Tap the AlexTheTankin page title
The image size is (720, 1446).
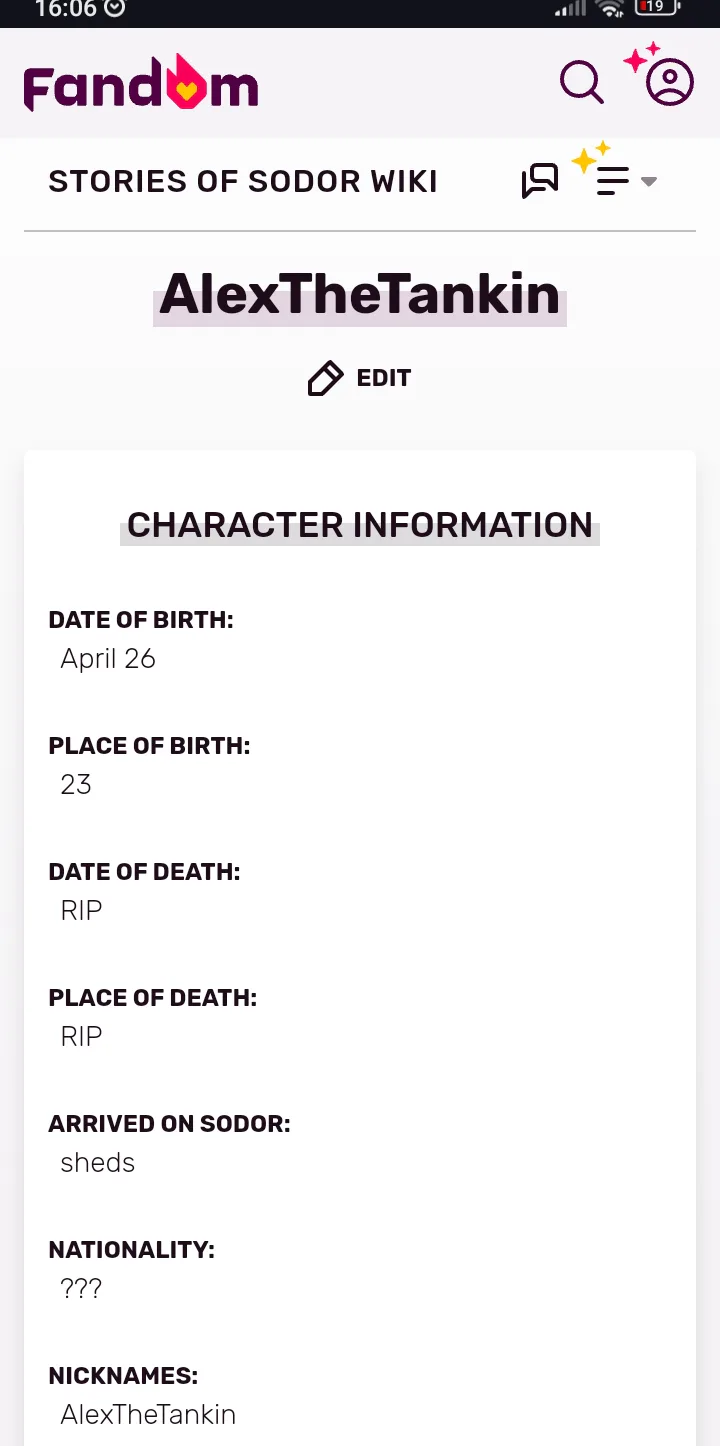pyautogui.click(x=360, y=294)
